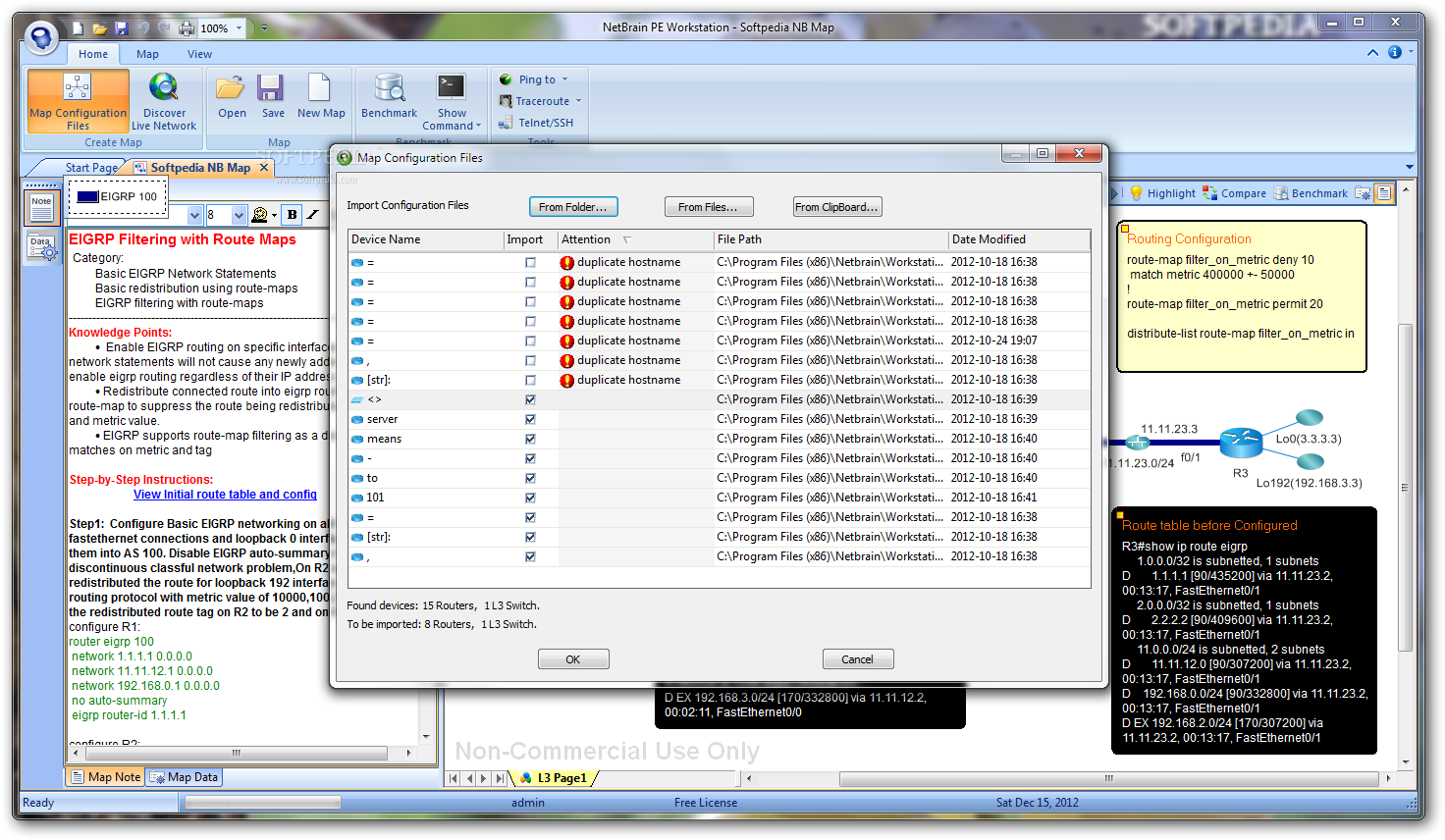Open the 100% zoom dropdown
The height and width of the screenshot is (840, 1445).
point(239,28)
